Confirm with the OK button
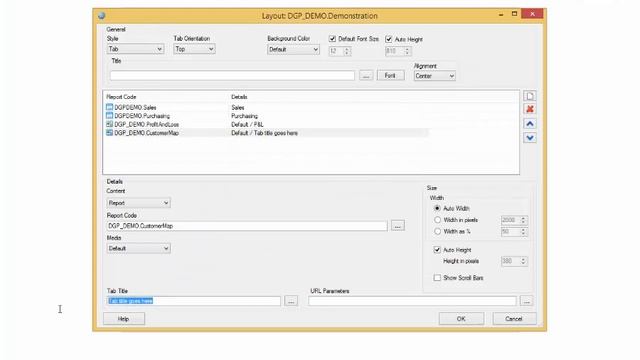The width and height of the screenshot is (640, 360). pos(461,319)
